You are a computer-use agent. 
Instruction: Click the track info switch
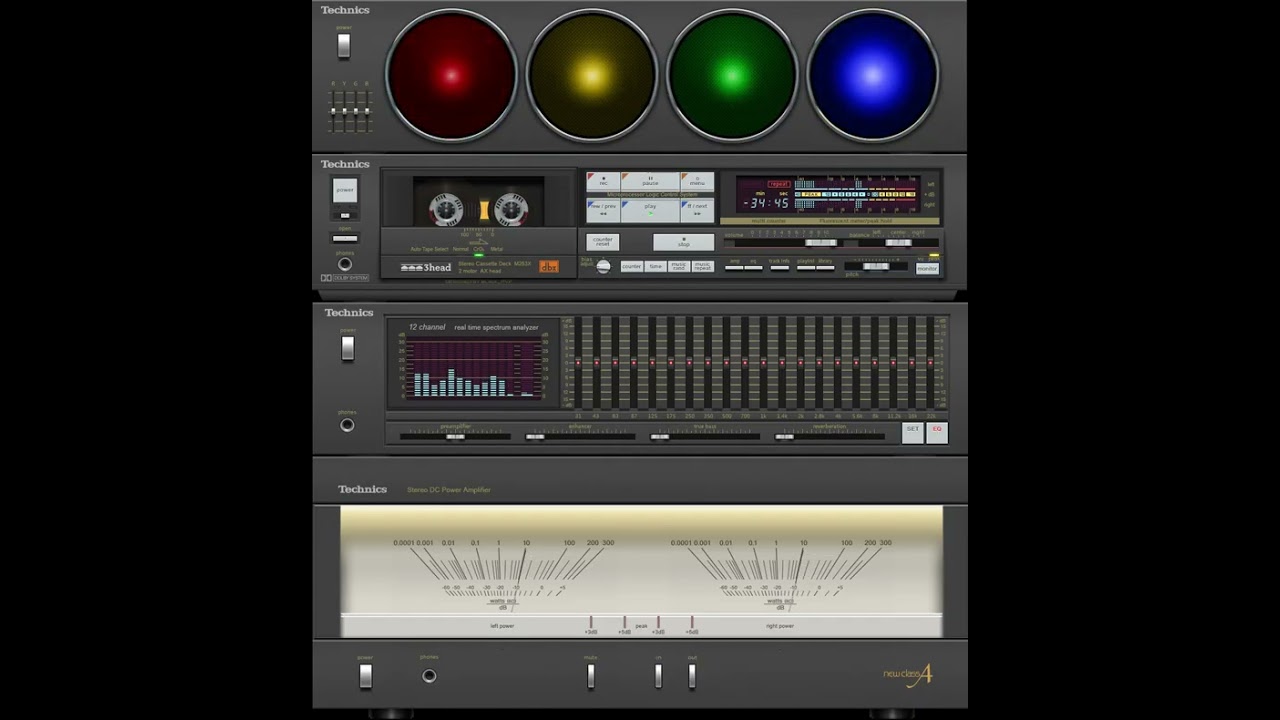[x=779, y=267]
